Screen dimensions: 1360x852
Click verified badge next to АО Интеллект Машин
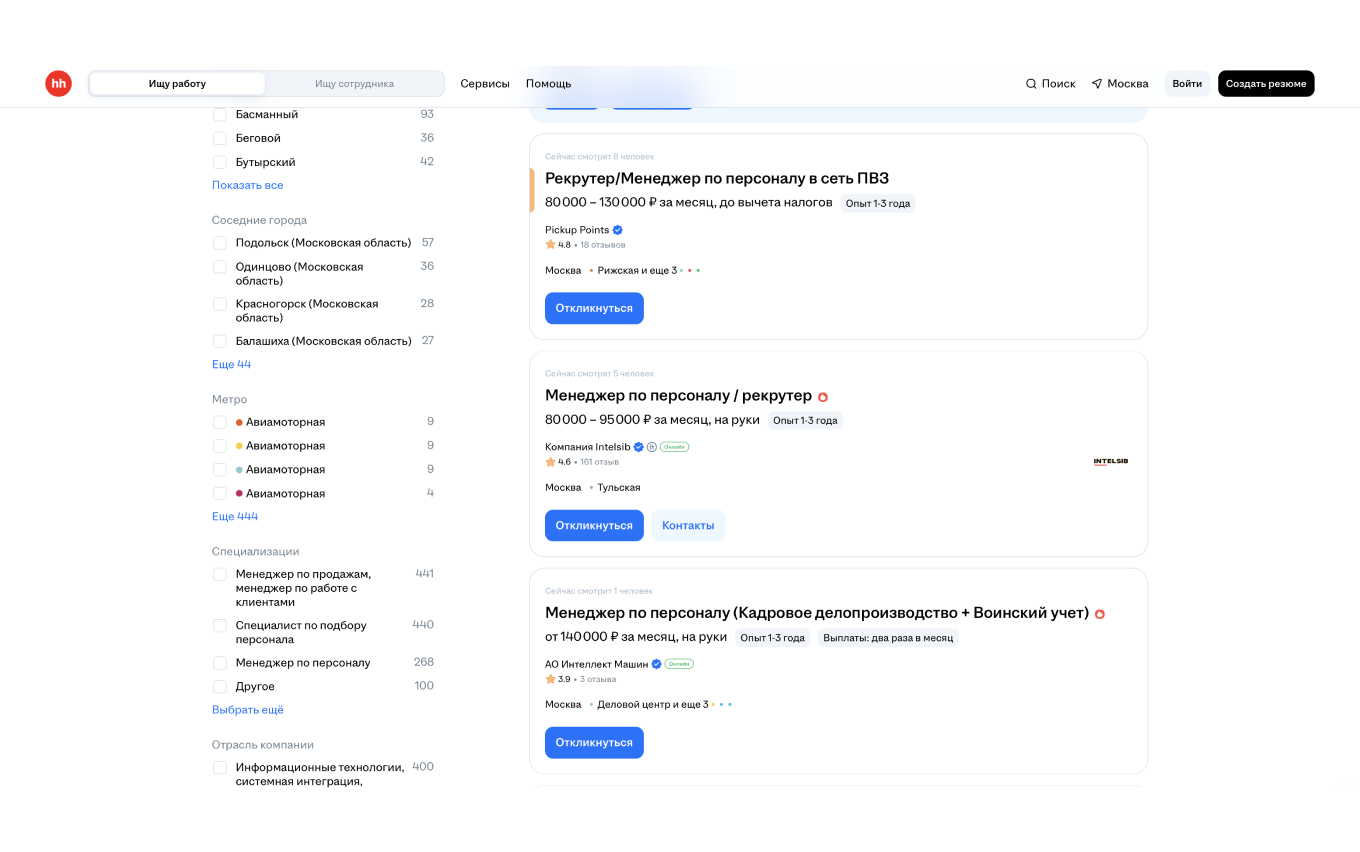[x=657, y=664]
